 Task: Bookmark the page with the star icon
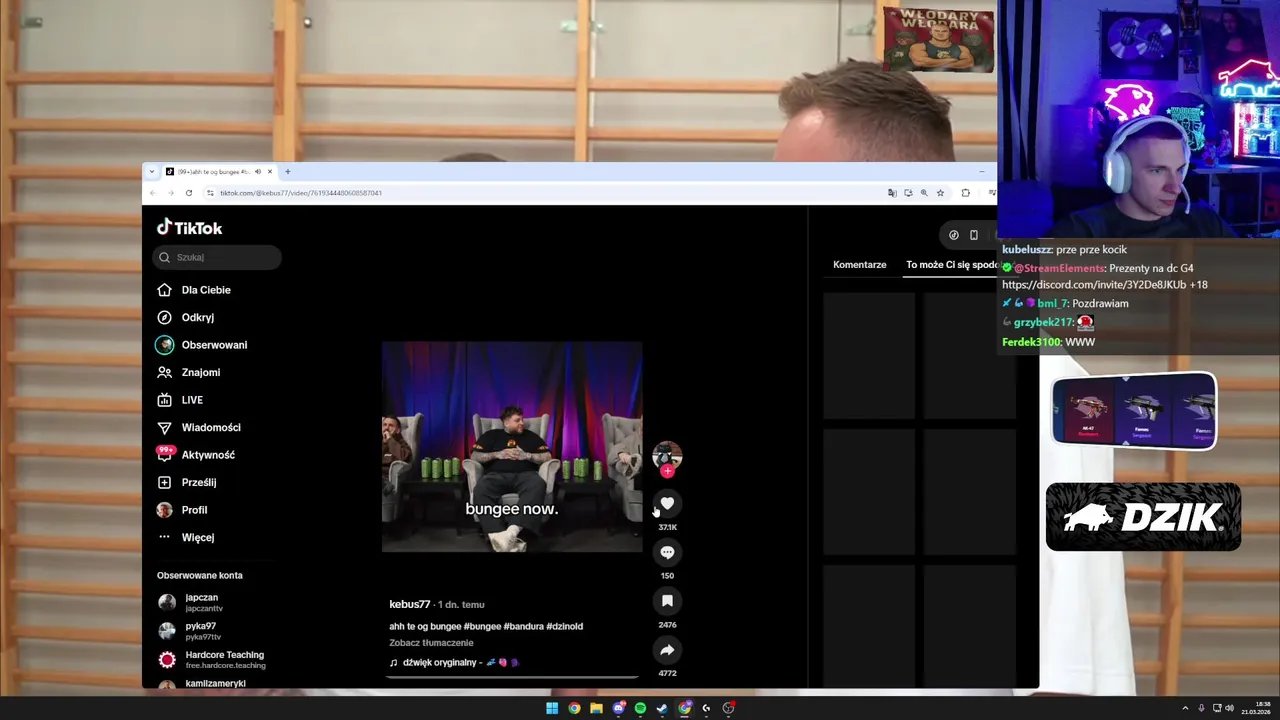point(940,193)
